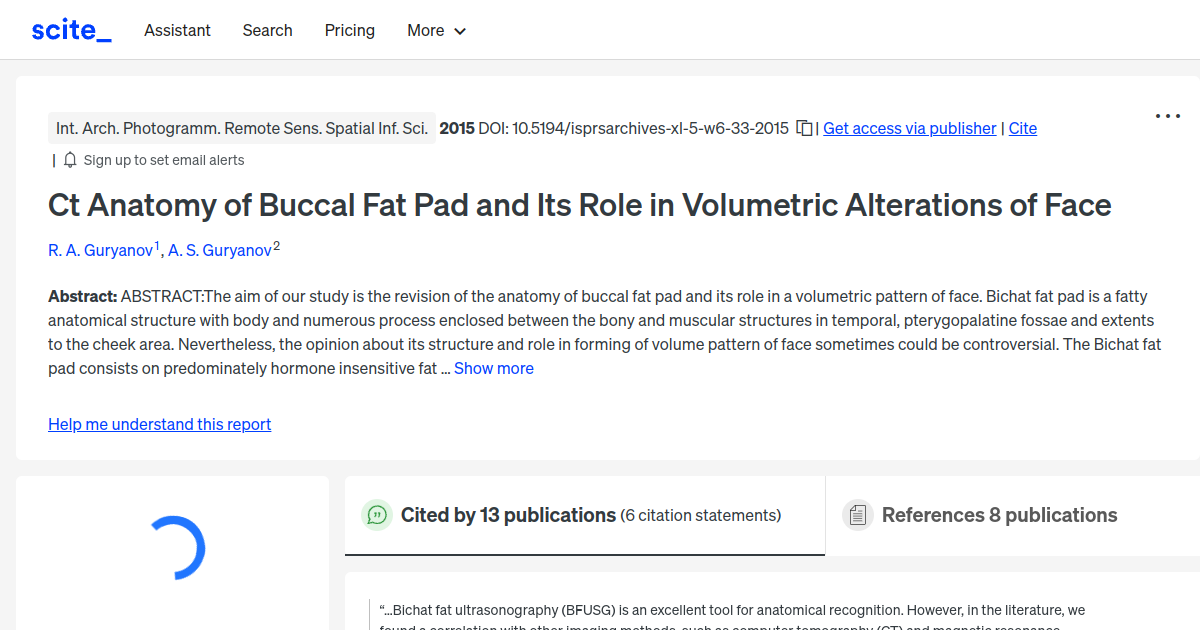Open R. A. Guryanov author profile

100,250
